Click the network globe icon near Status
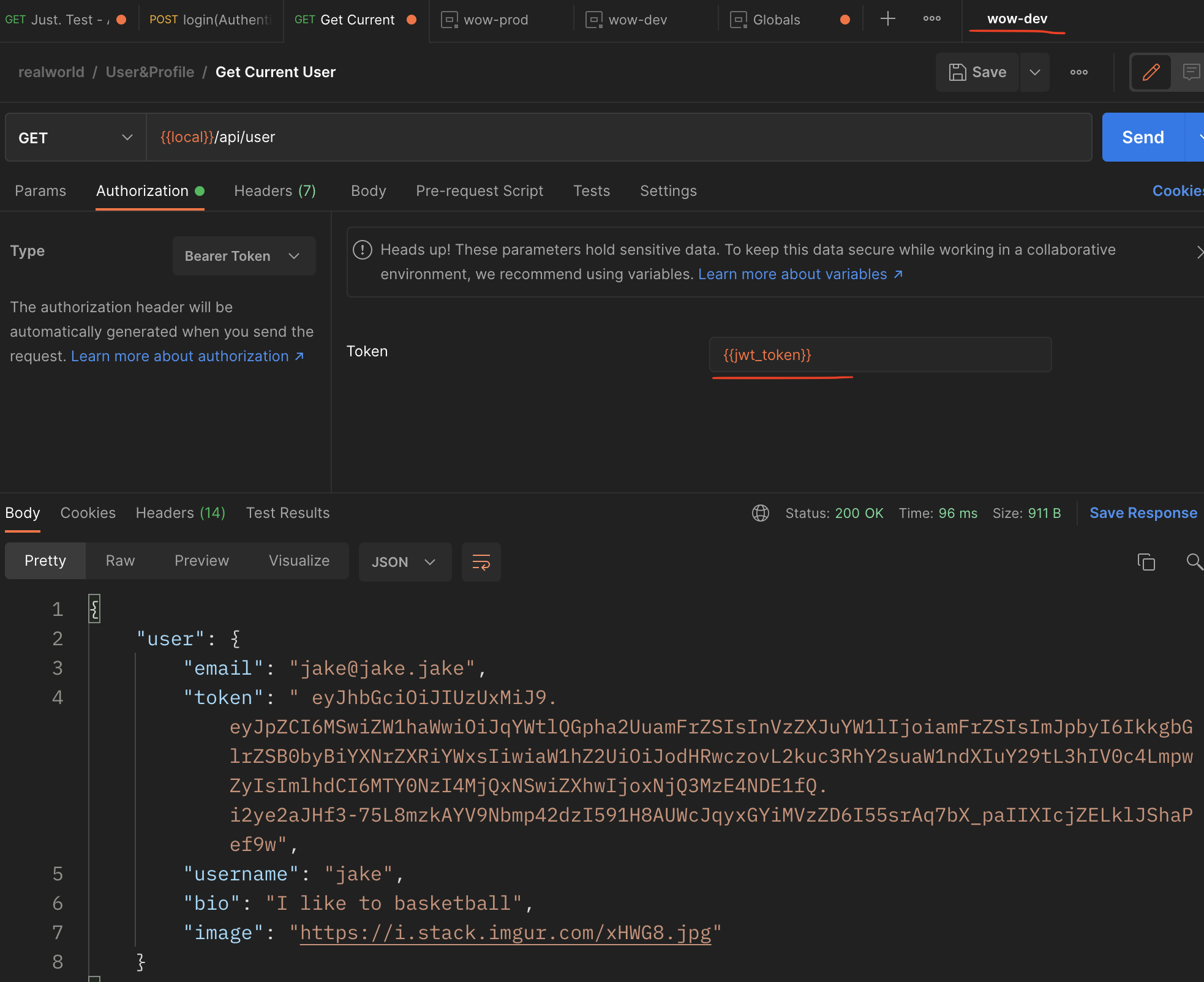 click(x=760, y=513)
